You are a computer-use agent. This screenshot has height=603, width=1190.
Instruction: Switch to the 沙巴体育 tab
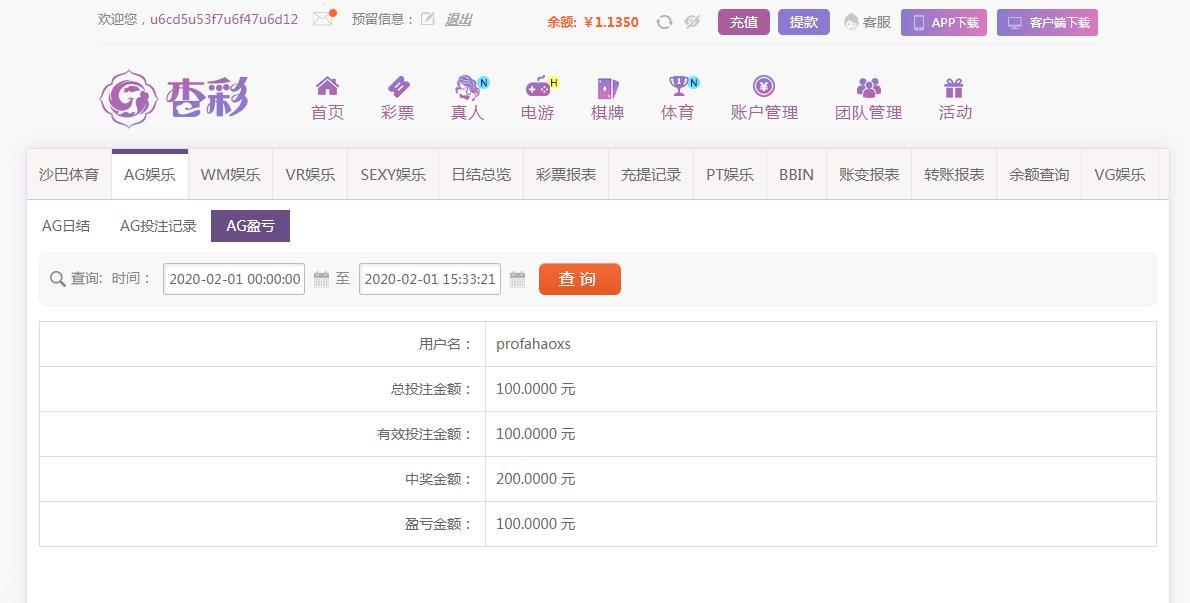[x=69, y=174]
